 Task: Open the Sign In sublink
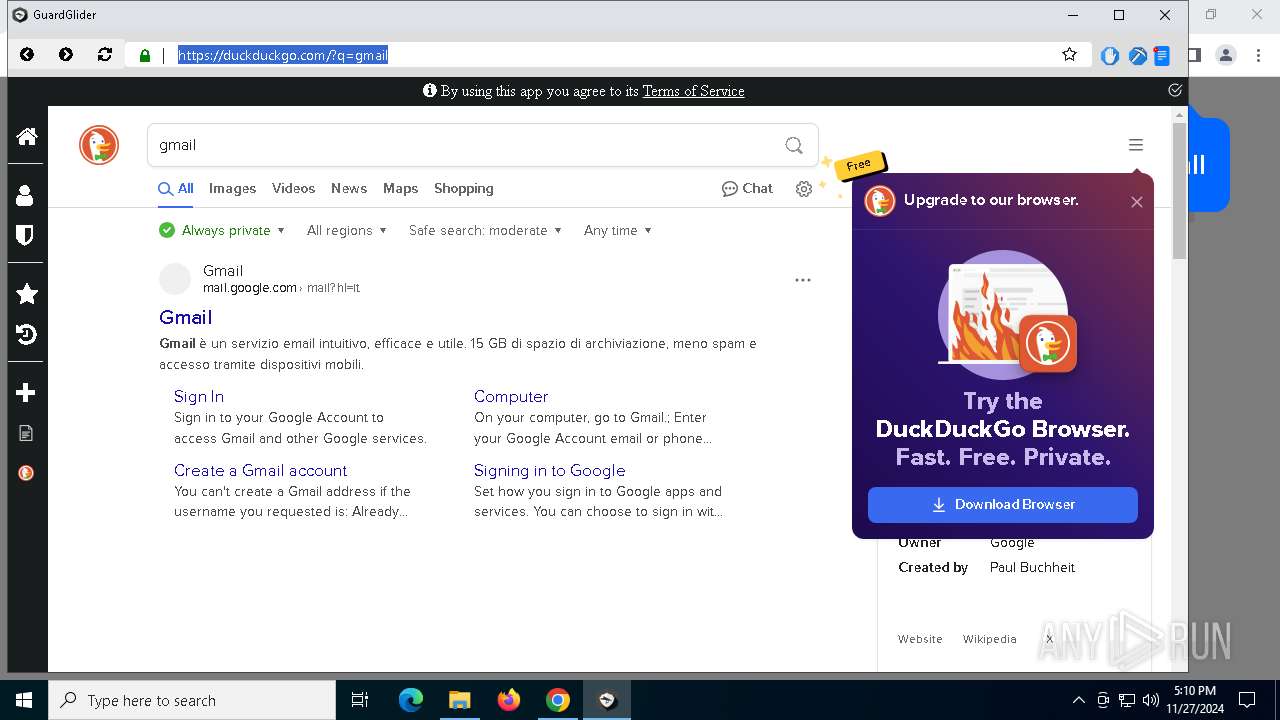pos(199,396)
